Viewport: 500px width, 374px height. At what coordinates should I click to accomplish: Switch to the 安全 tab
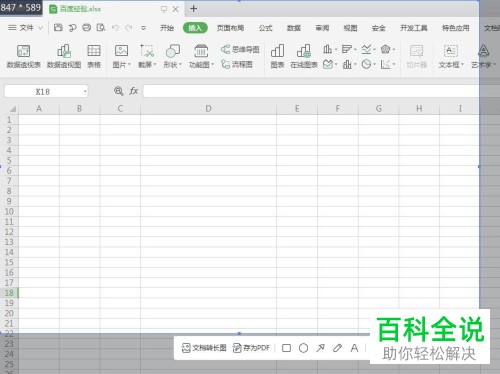[x=379, y=28]
